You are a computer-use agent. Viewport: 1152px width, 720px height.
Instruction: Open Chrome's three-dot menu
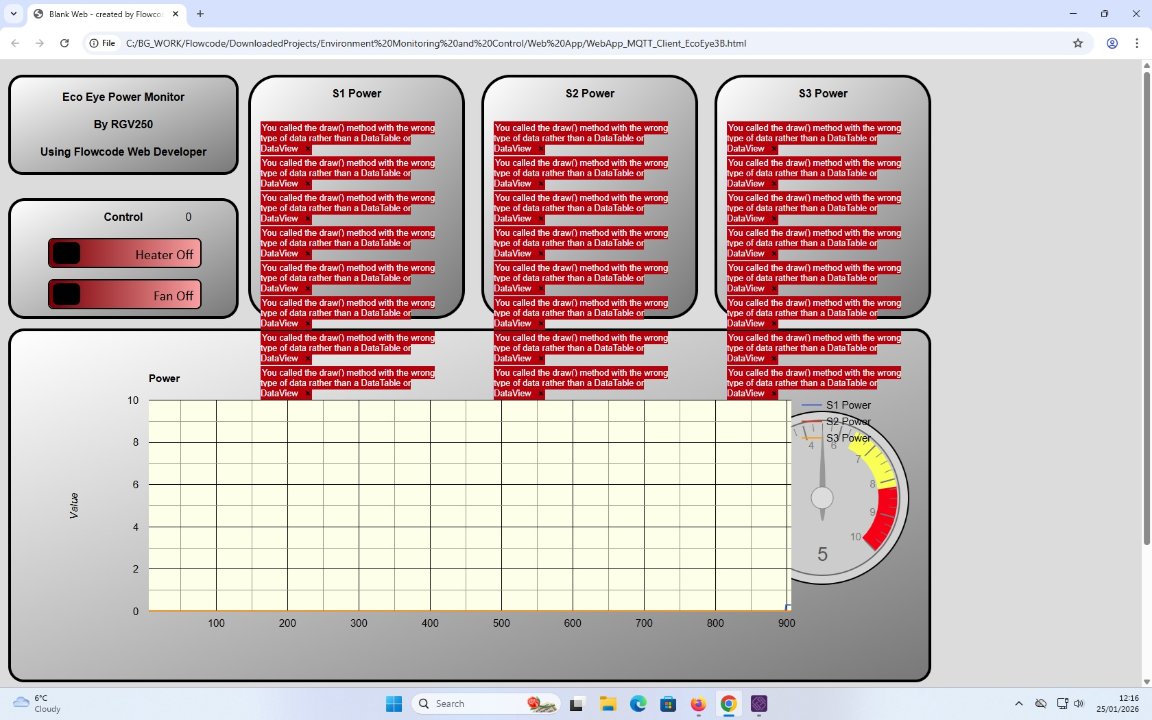[1137, 43]
